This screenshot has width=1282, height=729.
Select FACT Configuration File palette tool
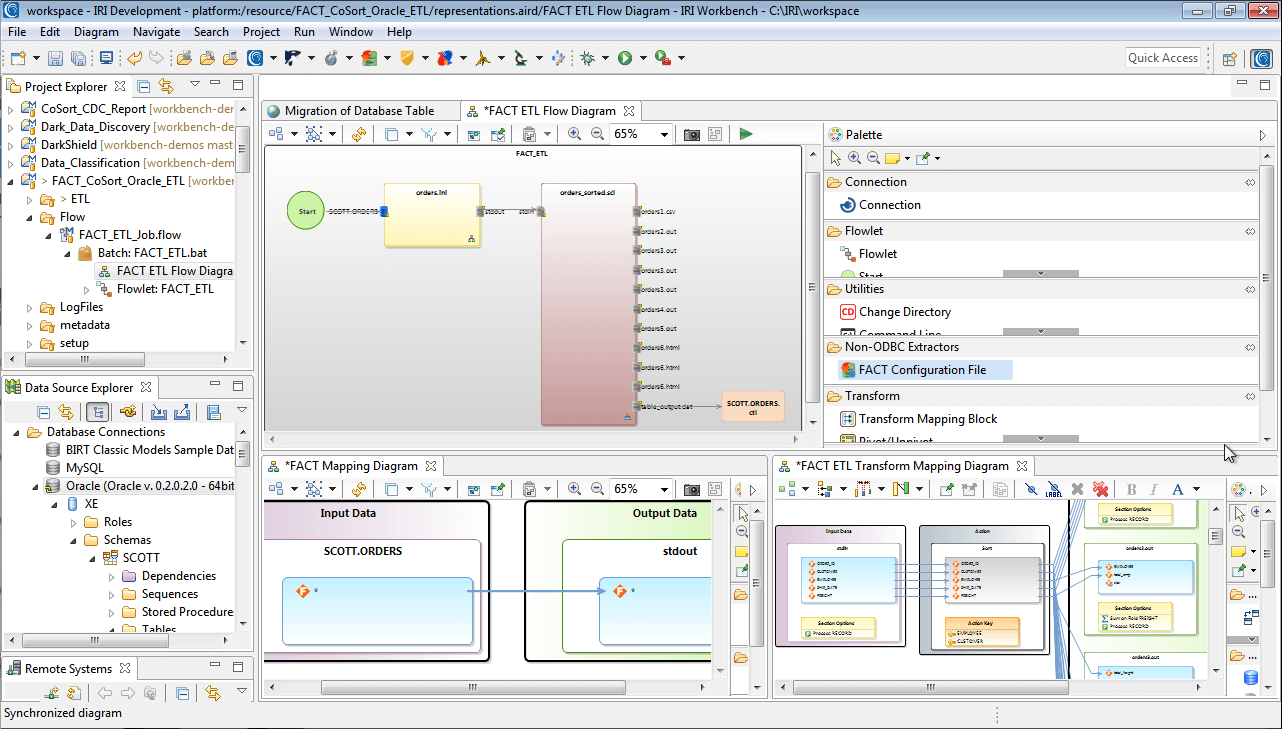[921, 370]
